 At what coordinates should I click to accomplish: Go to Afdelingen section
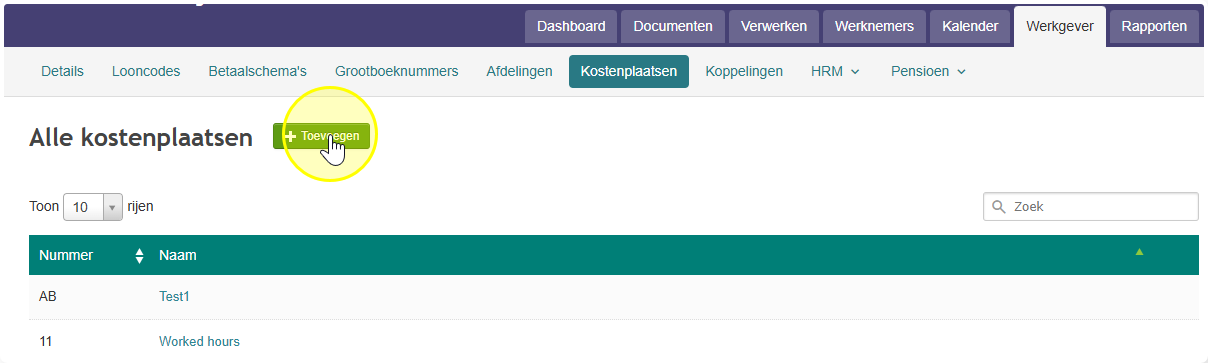point(519,71)
